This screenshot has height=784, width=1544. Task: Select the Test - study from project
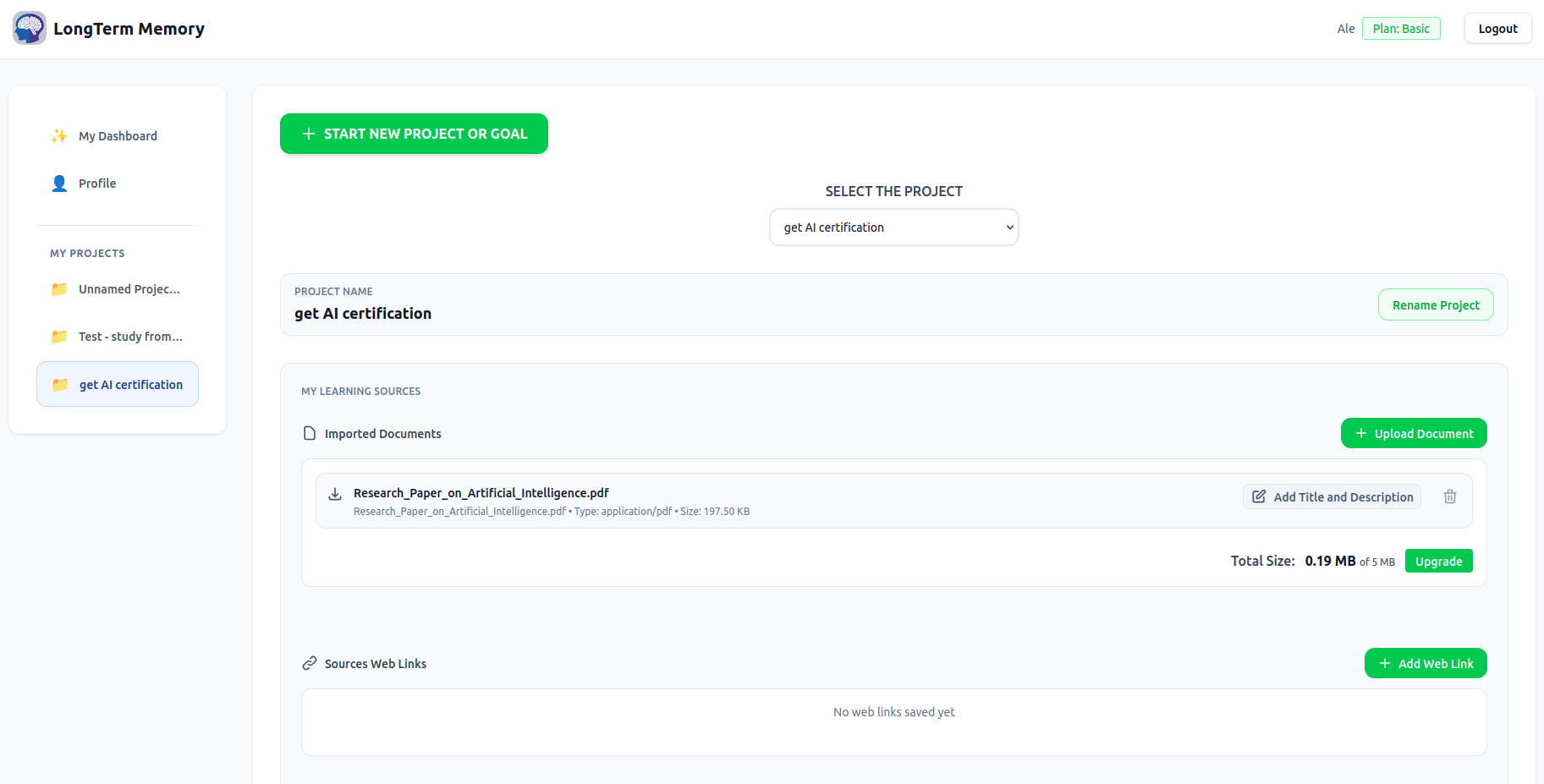pyautogui.click(x=129, y=336)
